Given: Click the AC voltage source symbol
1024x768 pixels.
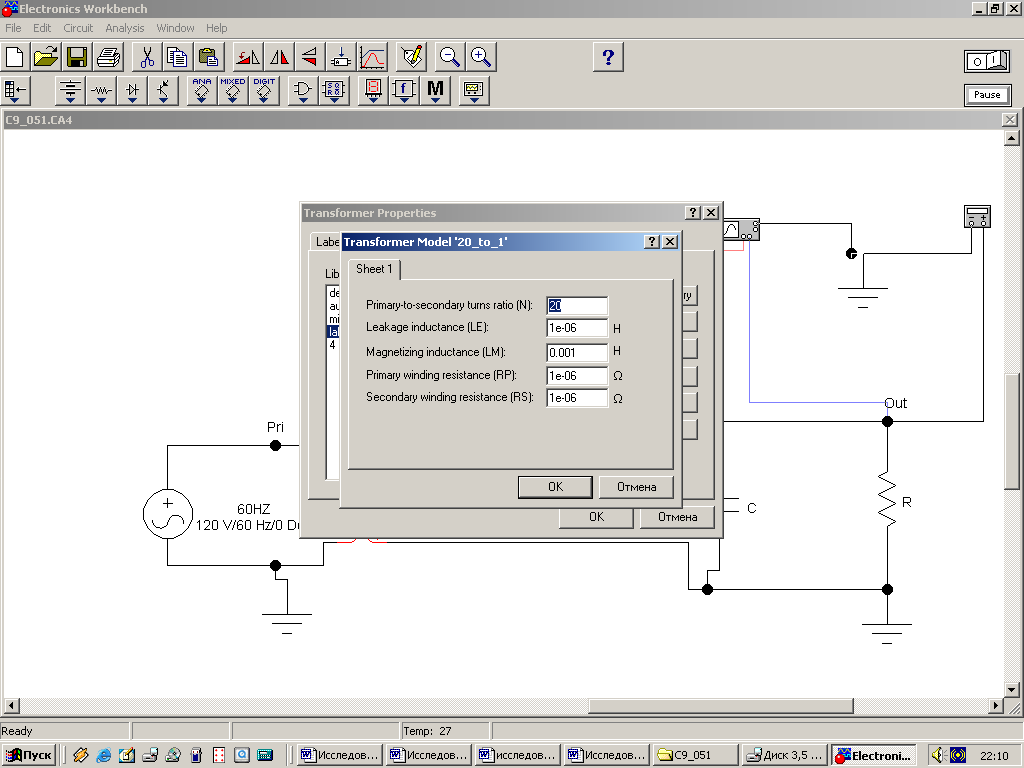Looking at the screenshot, I should (x=168, y=514).
